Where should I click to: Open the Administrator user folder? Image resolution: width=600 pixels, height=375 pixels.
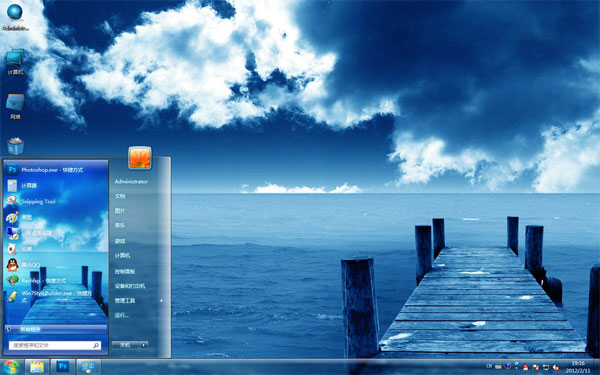[131, 181]
